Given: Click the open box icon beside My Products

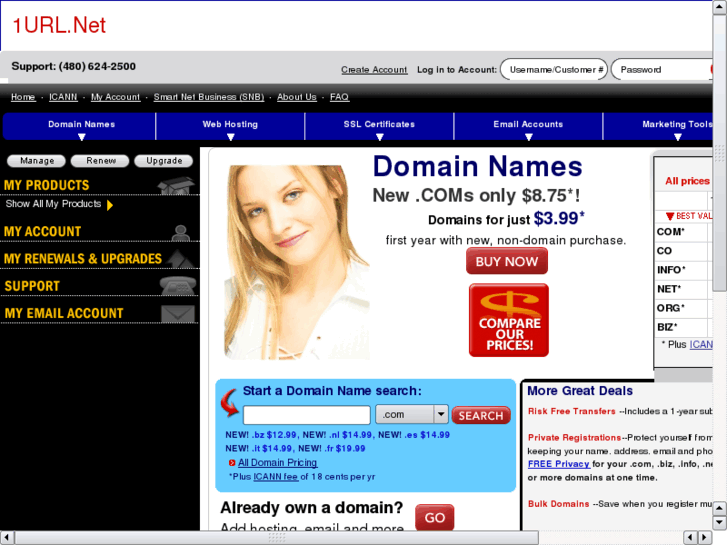Looking at the screenshot, I should tap(176, 185).
